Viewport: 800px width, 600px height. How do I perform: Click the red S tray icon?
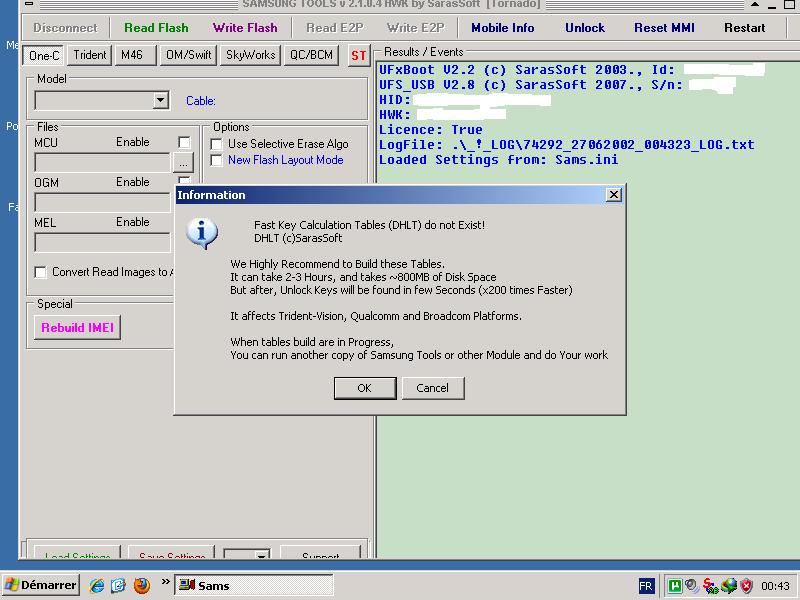(x=710, y=586)
